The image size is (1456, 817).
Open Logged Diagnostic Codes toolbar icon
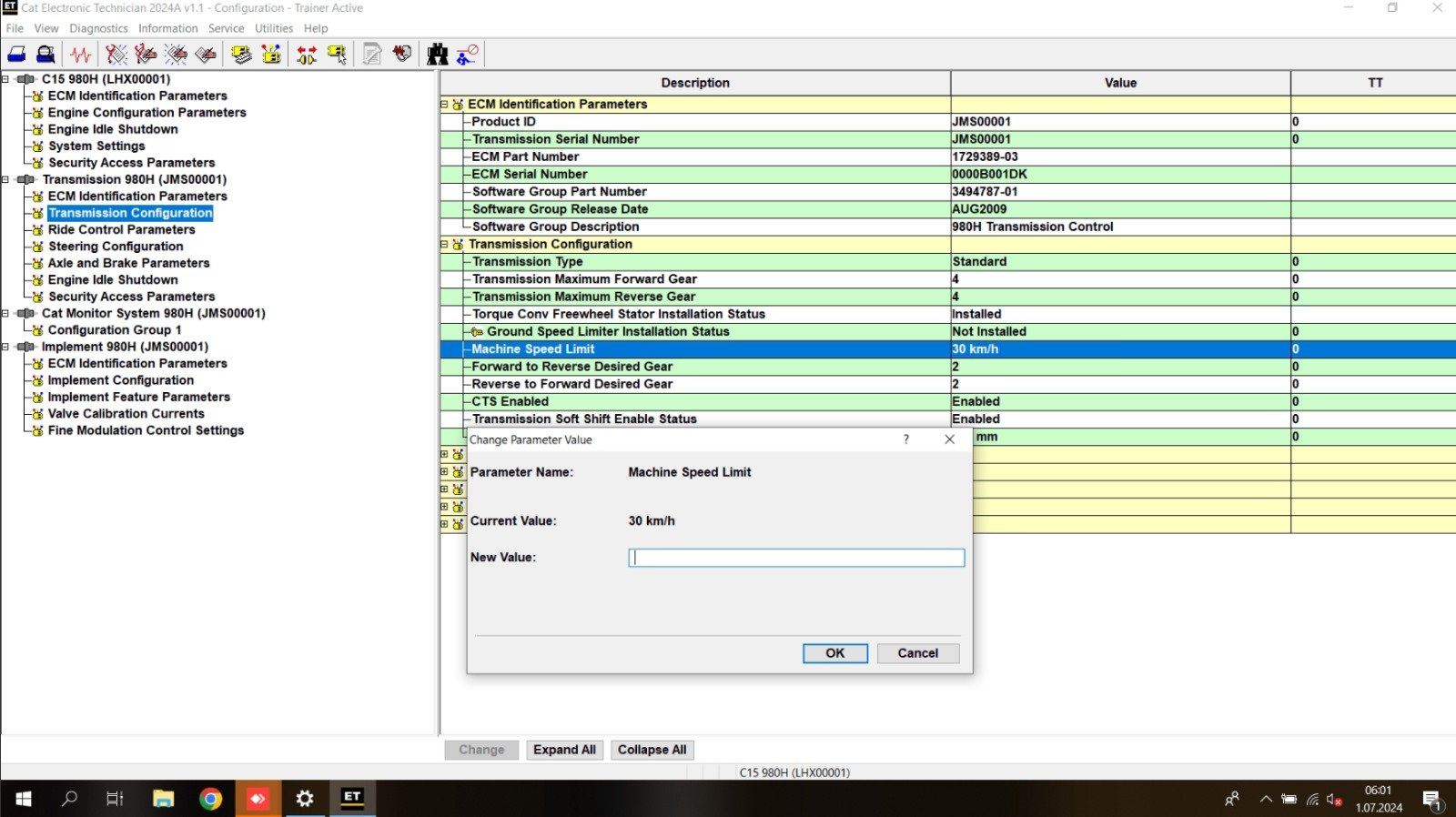pos(146,55)
